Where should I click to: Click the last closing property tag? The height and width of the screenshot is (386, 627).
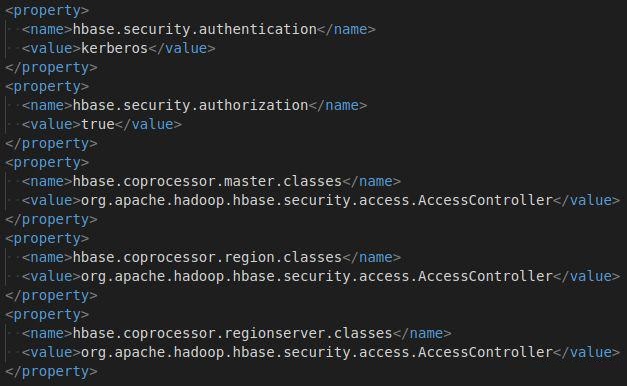coord(51,372)
